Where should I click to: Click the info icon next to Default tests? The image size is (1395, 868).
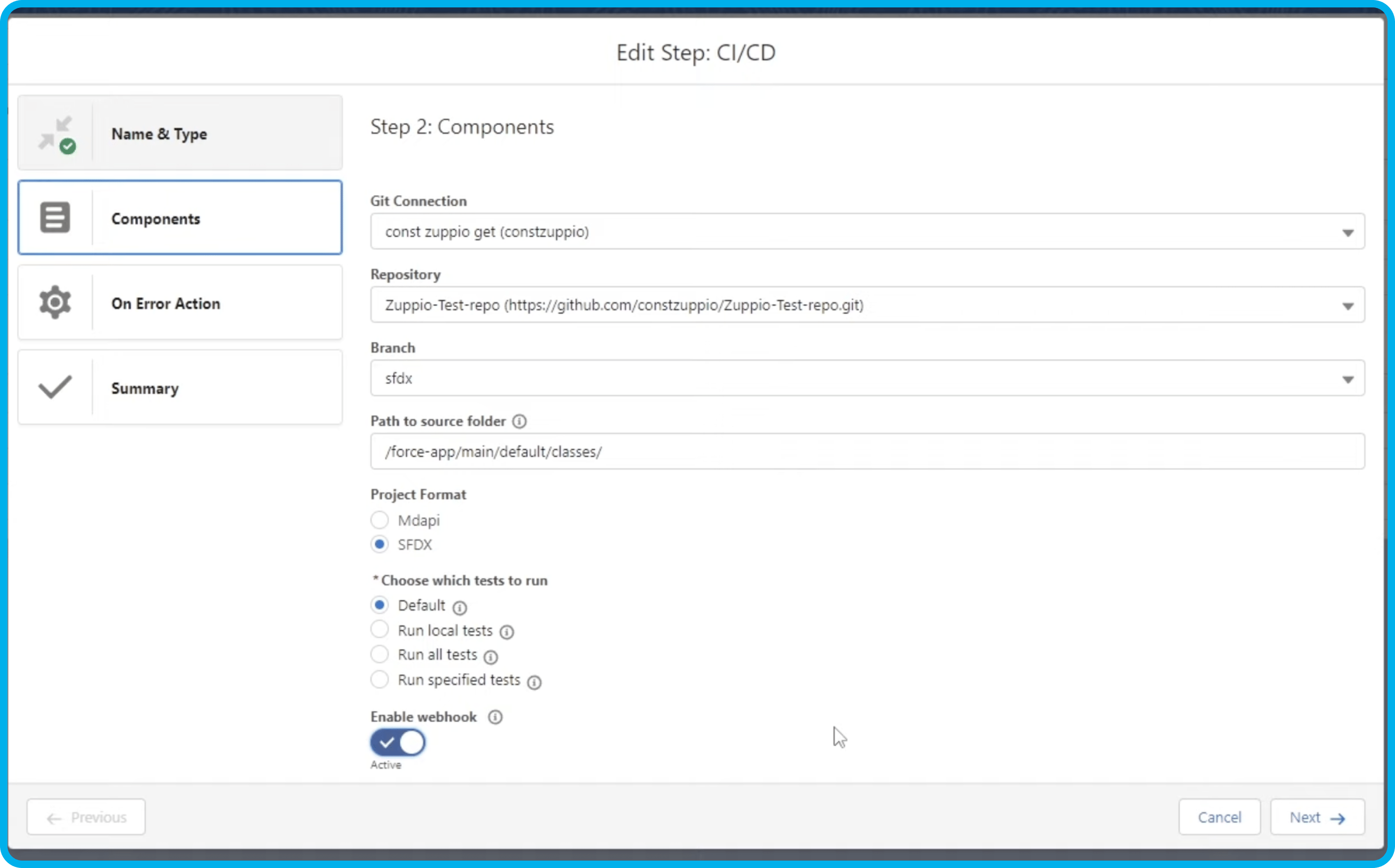click(460, 606)
